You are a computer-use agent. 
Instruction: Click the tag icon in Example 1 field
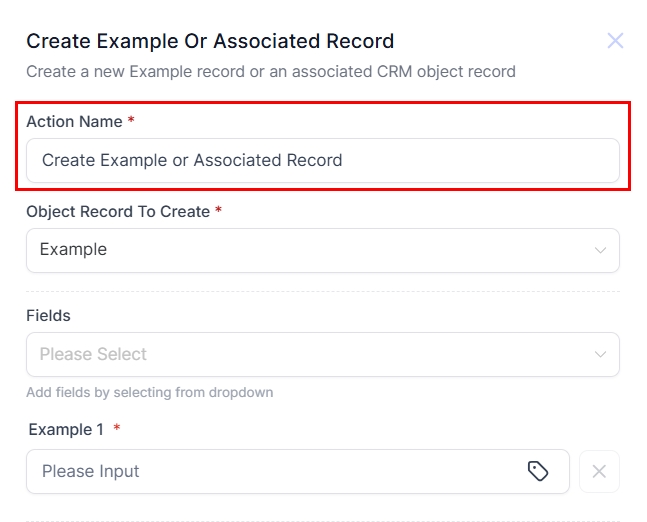pos(538,471)
